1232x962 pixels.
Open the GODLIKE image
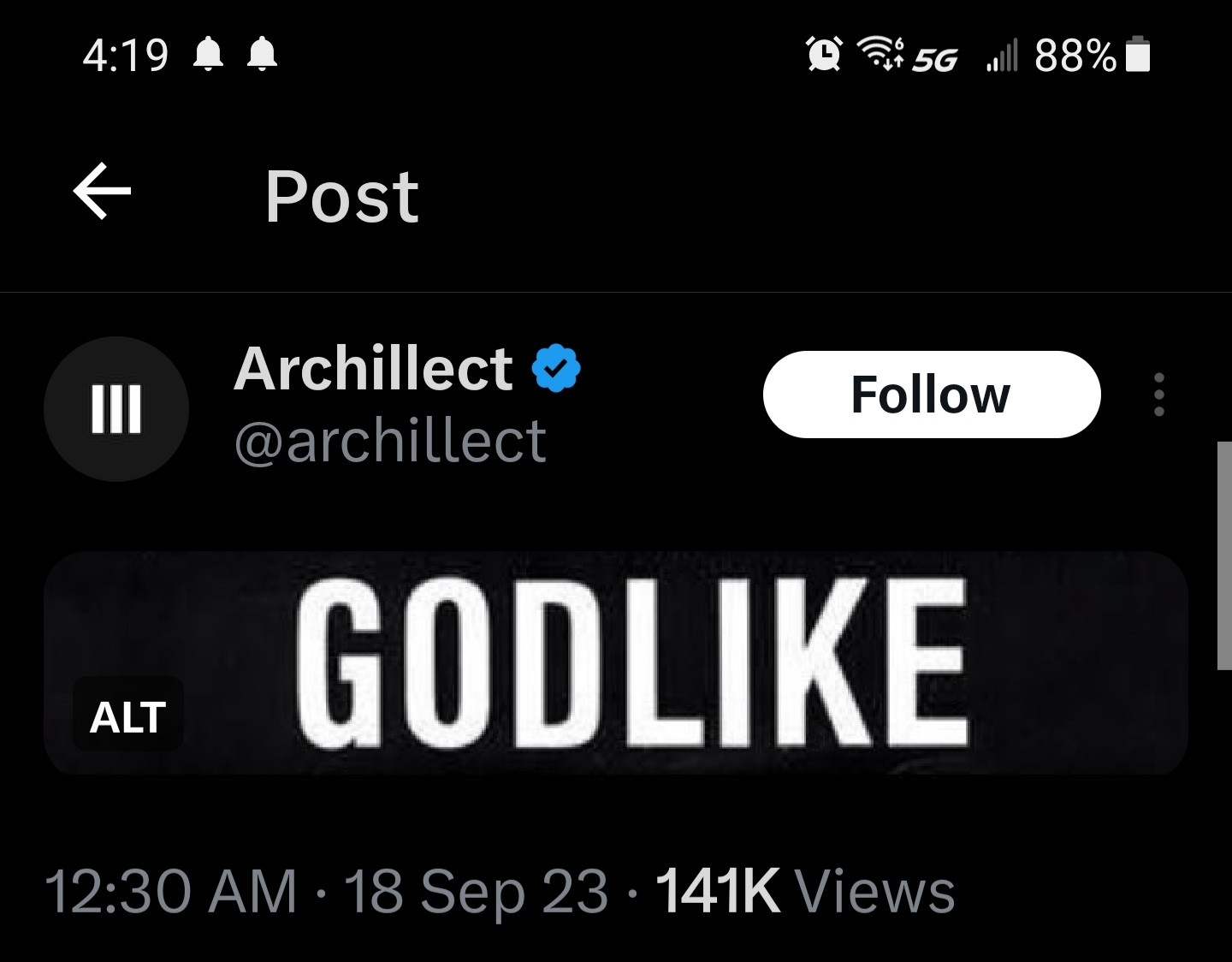tap(633, 663)
